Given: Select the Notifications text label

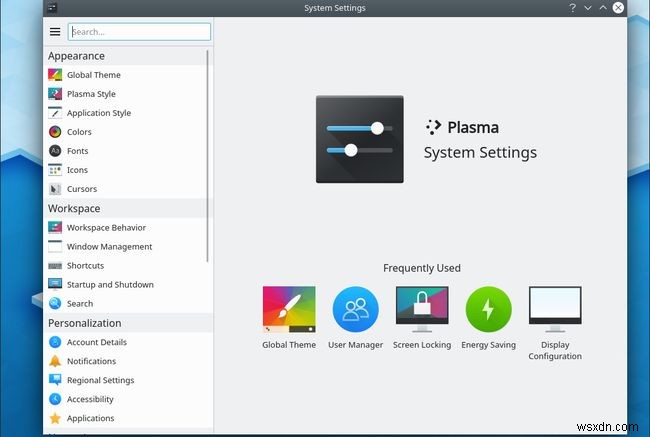Looking at the screenshot, I should (x=91, y=361).
